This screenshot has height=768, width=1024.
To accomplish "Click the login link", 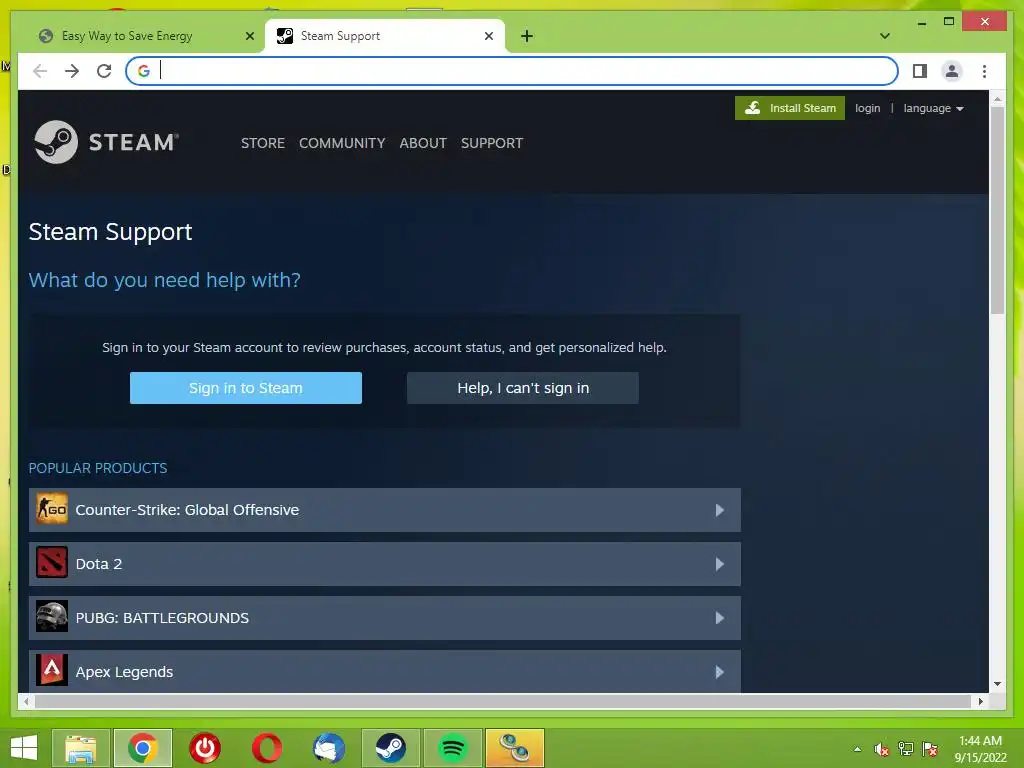I will click(867, 108).
